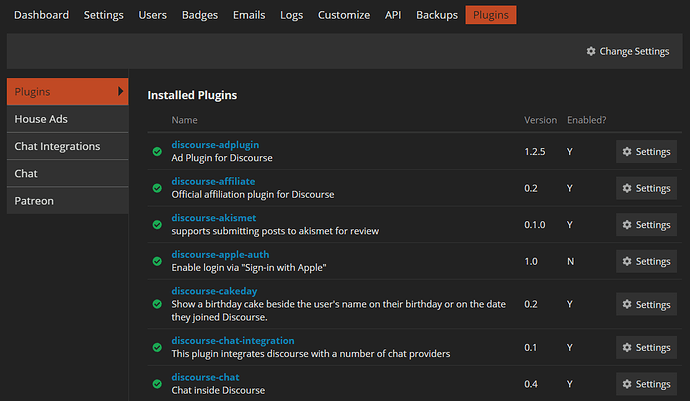Switch to the Badges tab

[200, 15]
